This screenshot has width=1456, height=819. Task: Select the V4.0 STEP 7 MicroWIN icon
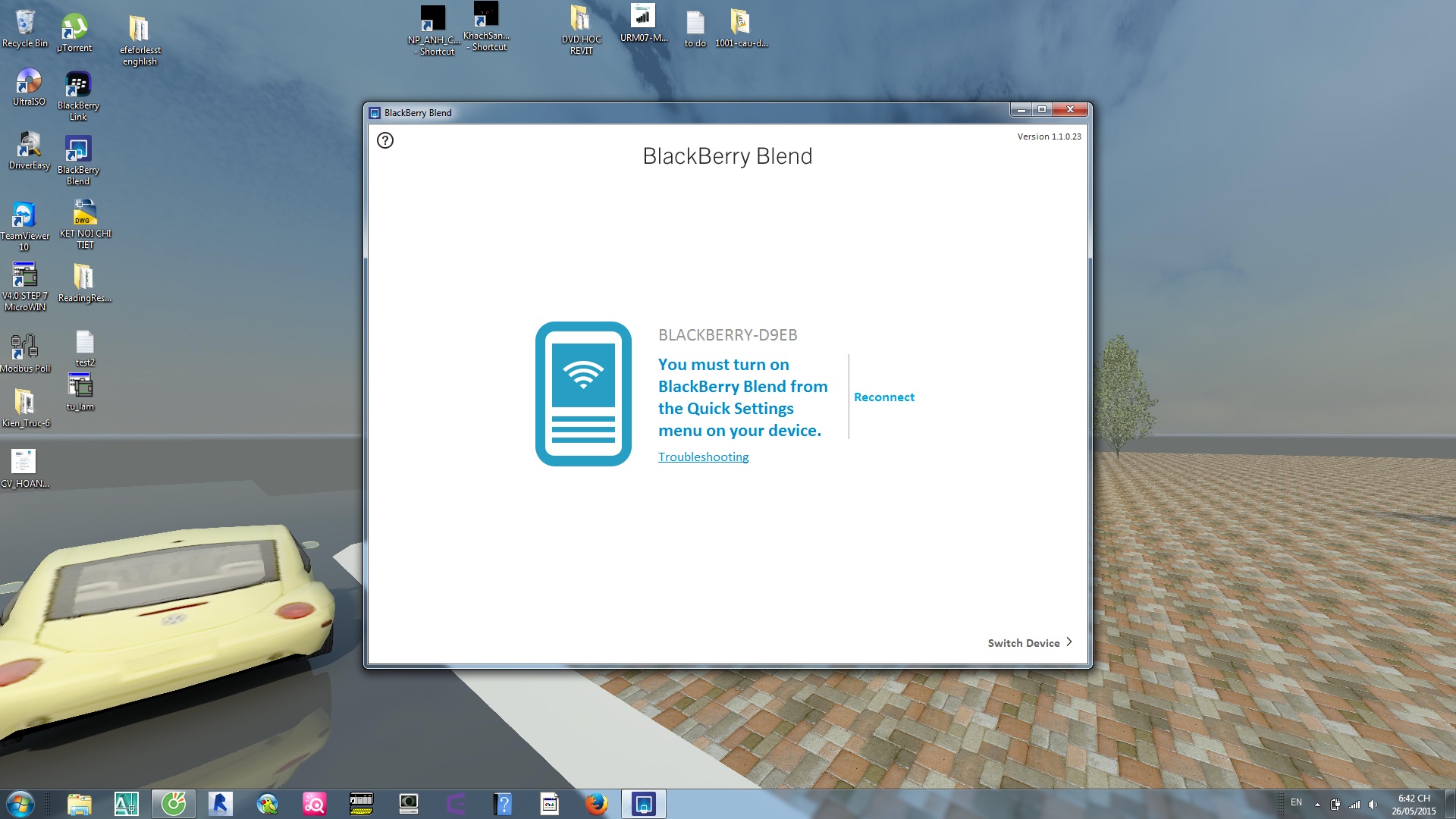tap(25, 286)
